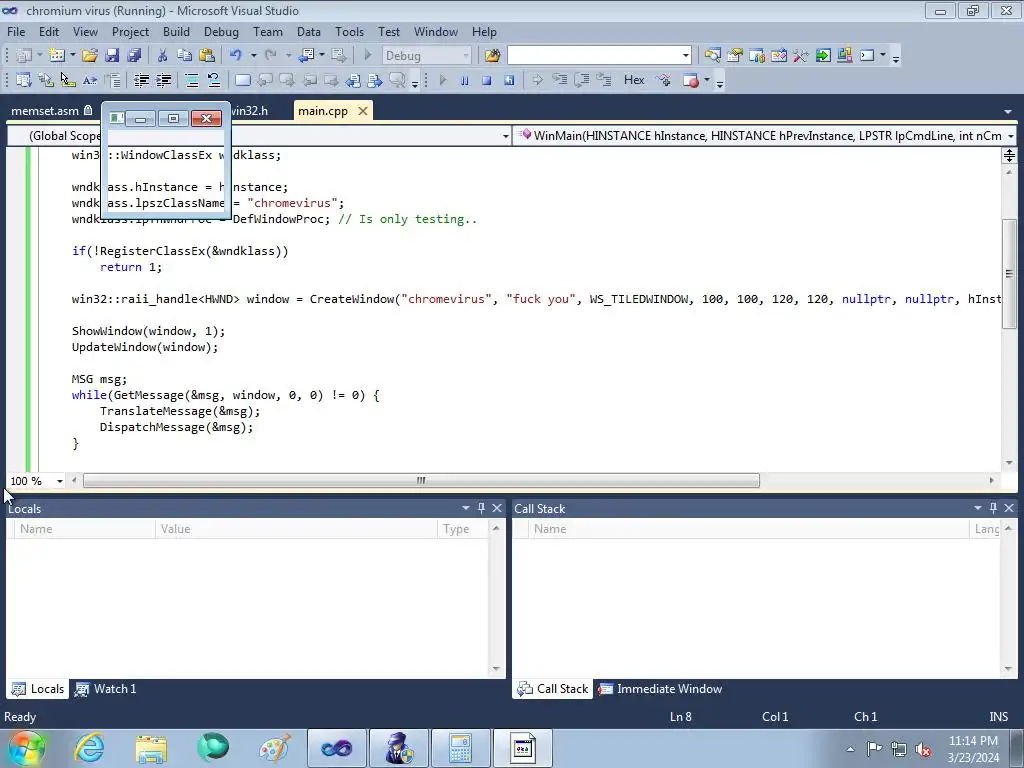This screenshot has width=1024, height=768.
Task: Uncomment the selected lines icon
Action: point(214,80)
